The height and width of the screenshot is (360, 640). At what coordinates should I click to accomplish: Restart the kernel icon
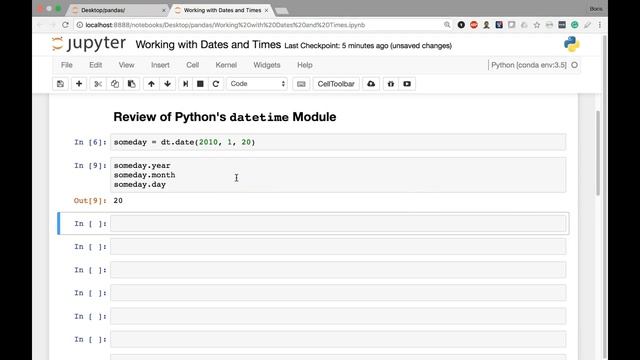click(x=216, y=84)
